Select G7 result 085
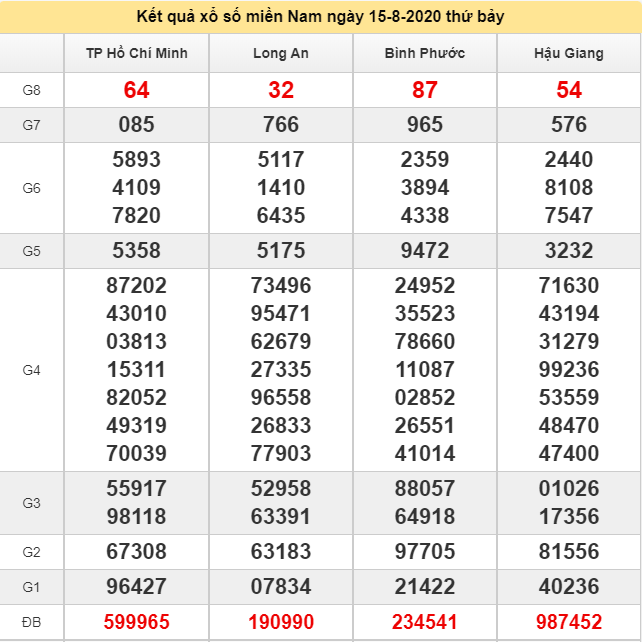 (137, 124)
